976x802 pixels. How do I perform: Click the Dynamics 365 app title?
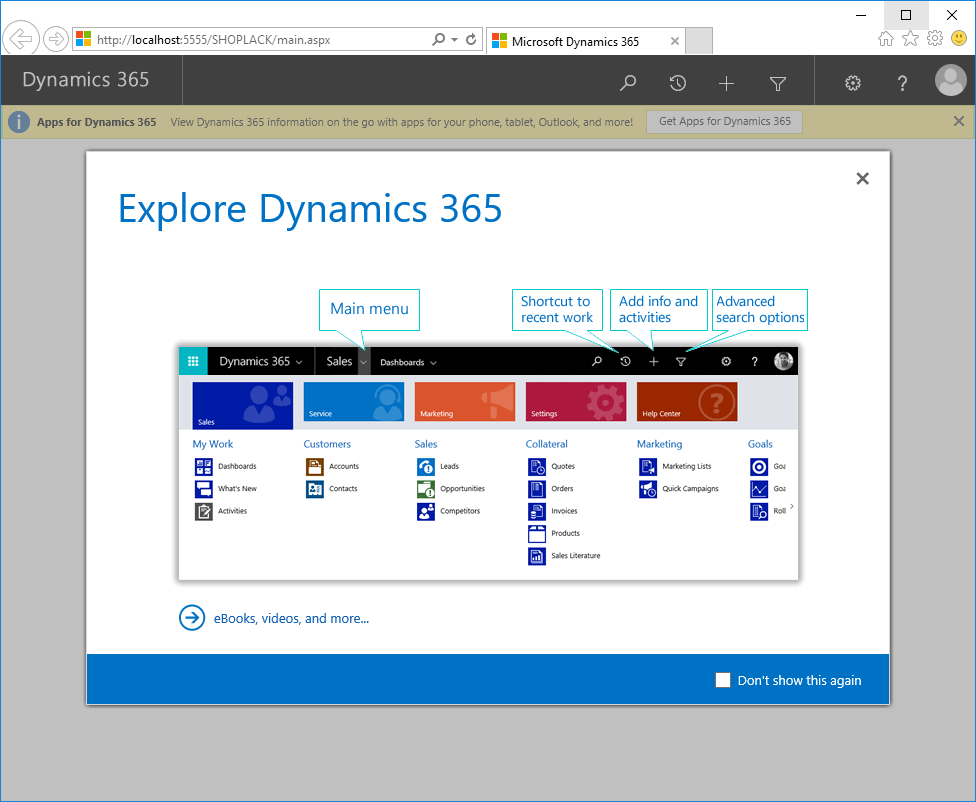pyautogui.click(x=86, y=80)
